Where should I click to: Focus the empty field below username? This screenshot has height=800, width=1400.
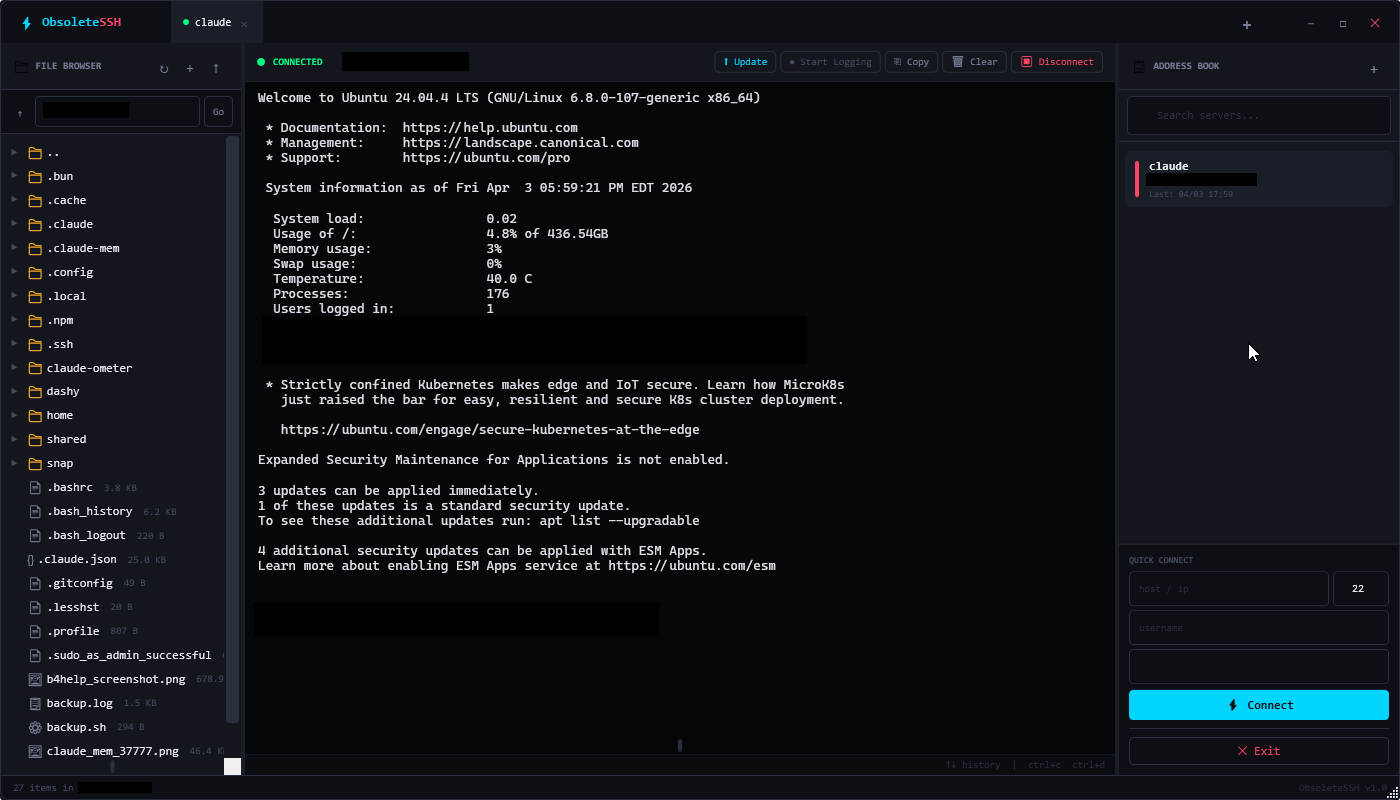[x=1259, y=666]
